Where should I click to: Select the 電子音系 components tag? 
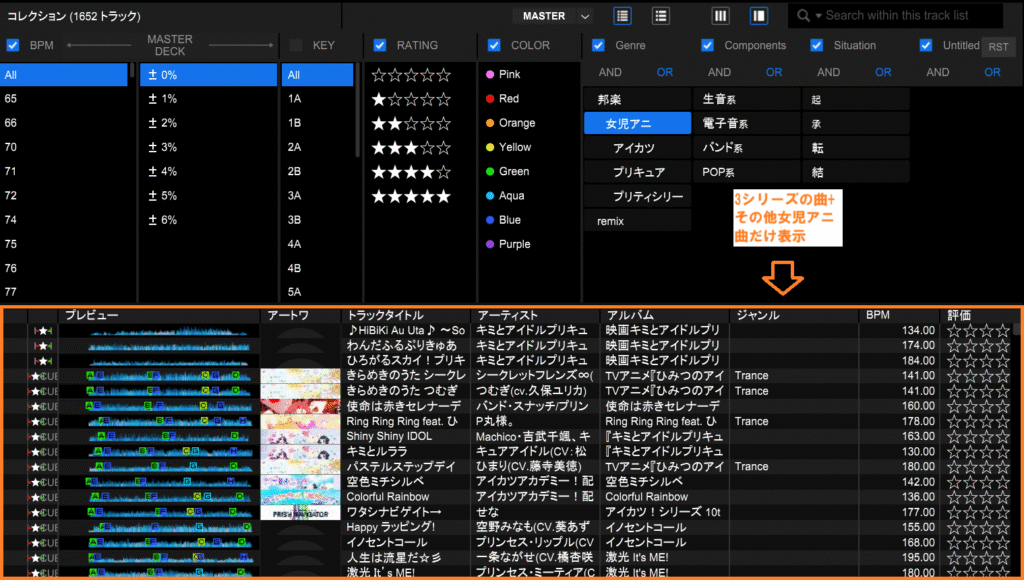725,123
